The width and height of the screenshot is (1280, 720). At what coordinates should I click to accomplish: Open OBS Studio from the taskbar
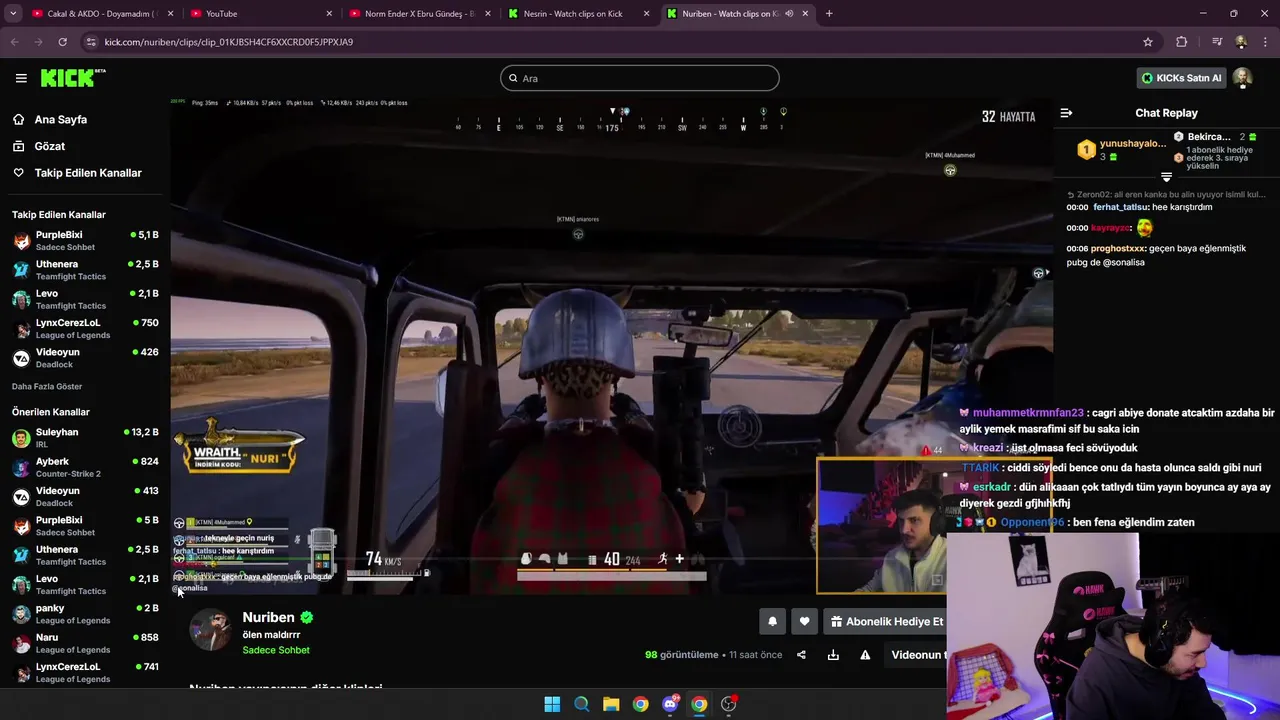[x=729, y=704]
